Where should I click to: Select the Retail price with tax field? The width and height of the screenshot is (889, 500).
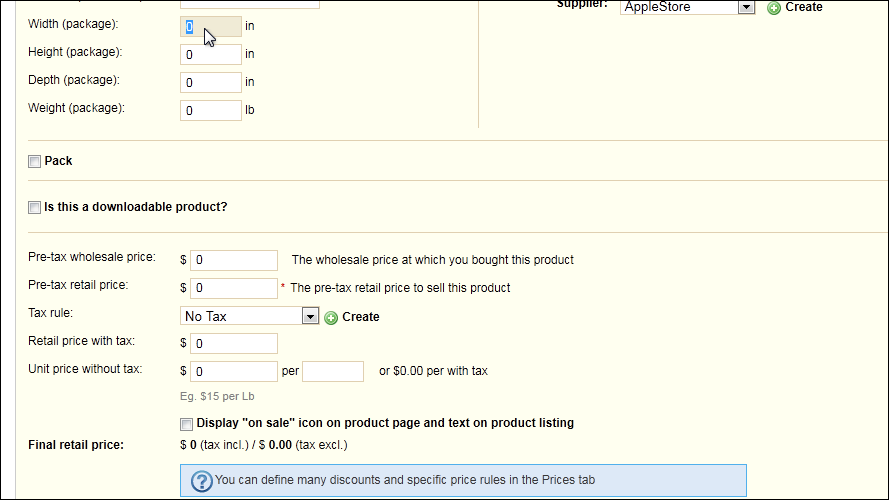coord(234,344)
